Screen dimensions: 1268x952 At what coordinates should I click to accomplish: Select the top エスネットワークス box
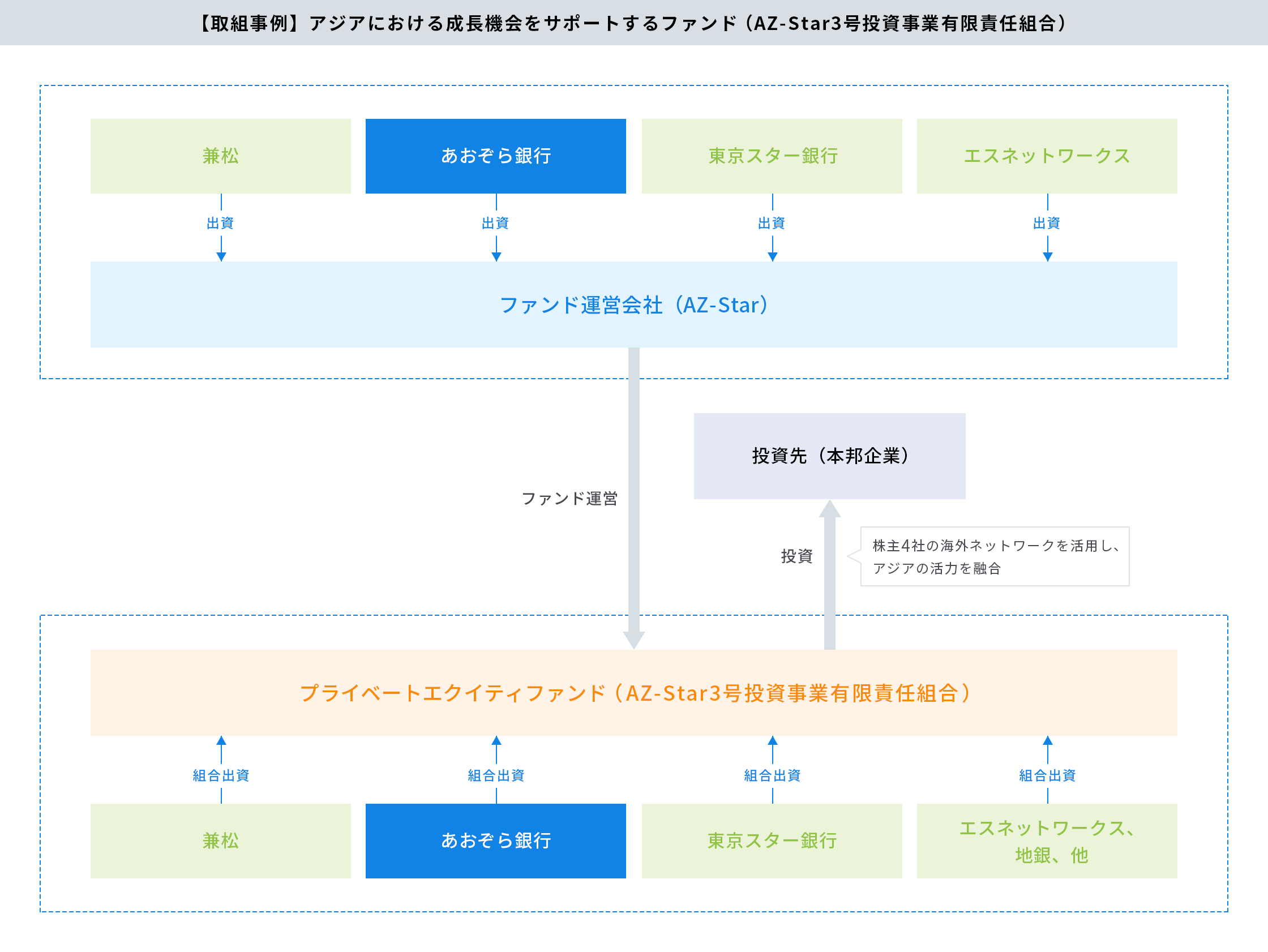1047,156
